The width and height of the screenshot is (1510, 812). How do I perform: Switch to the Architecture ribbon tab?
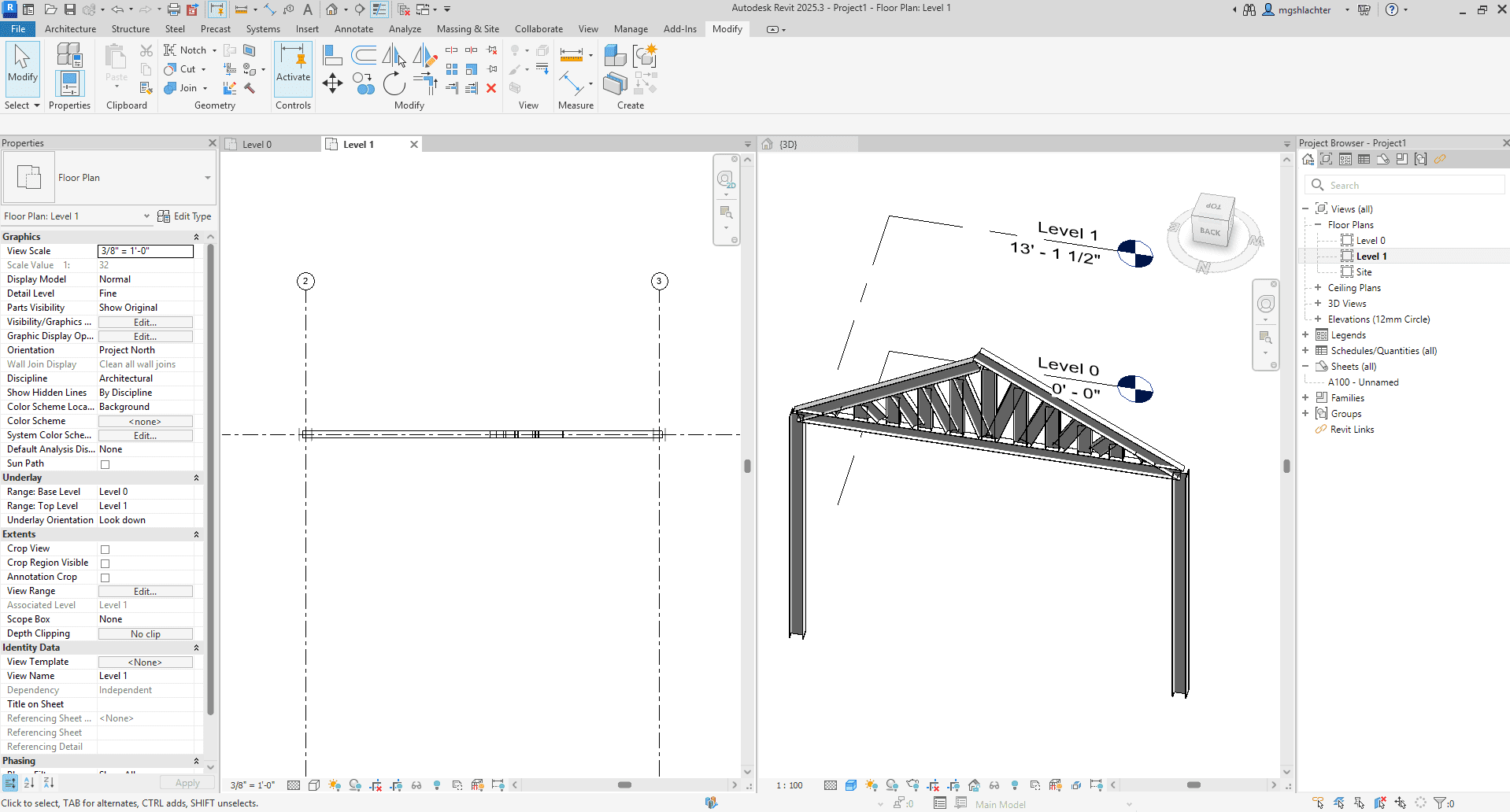pyautogui.click(x=71, y=28)
